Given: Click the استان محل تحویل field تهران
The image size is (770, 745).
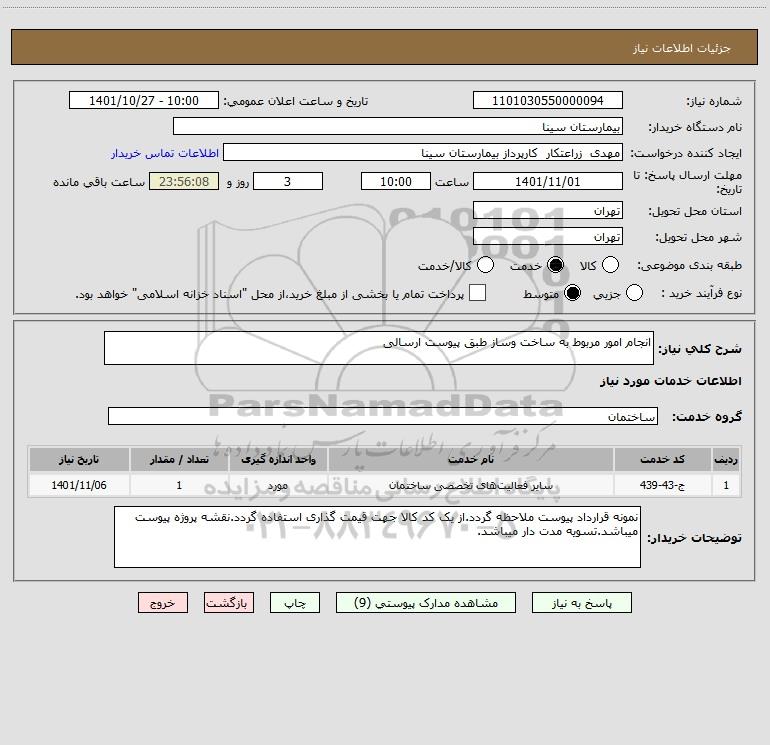Looking at the screenshot, I should click(548, 211).
